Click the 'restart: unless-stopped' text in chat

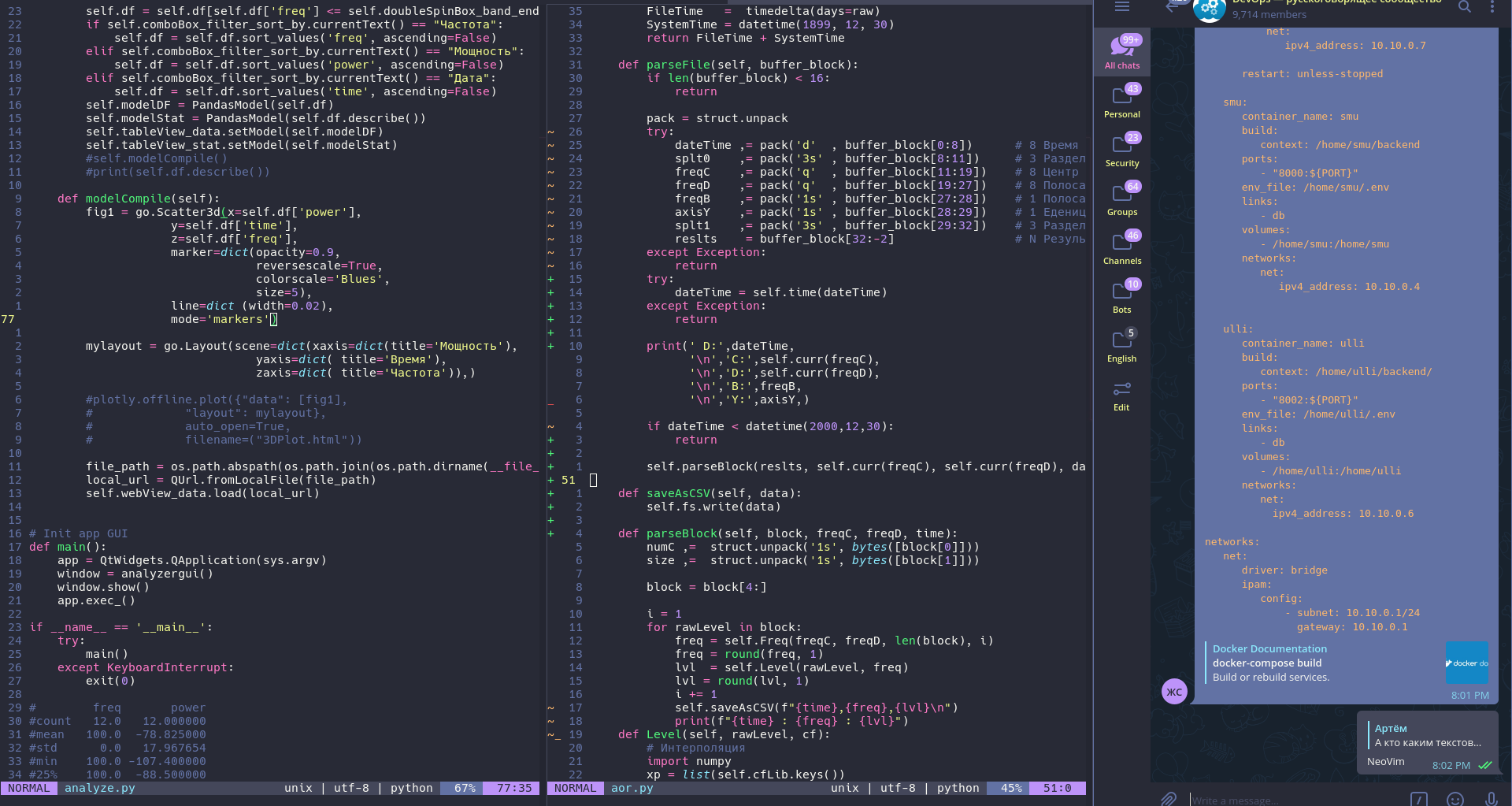point(1312,74)
